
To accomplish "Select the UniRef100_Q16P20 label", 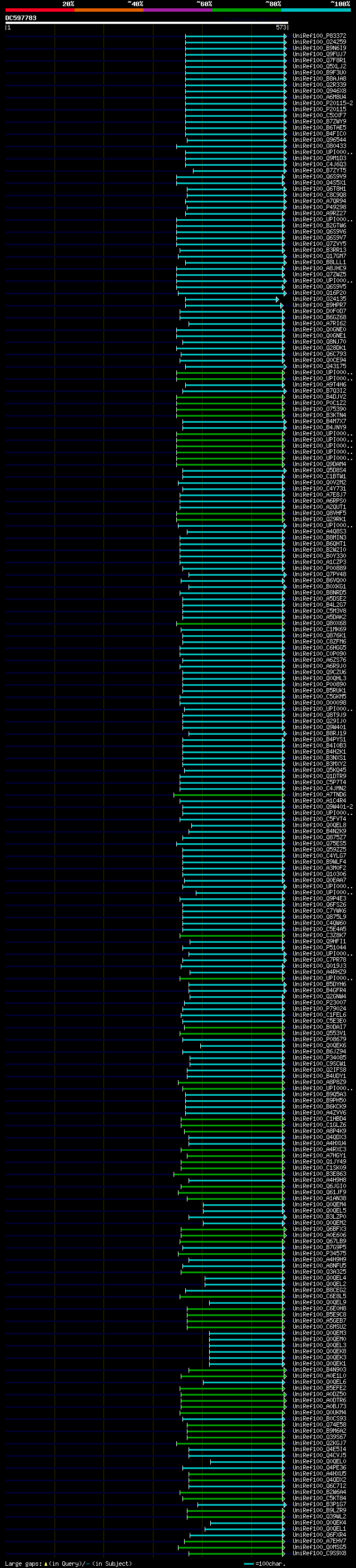I will 319,293.
